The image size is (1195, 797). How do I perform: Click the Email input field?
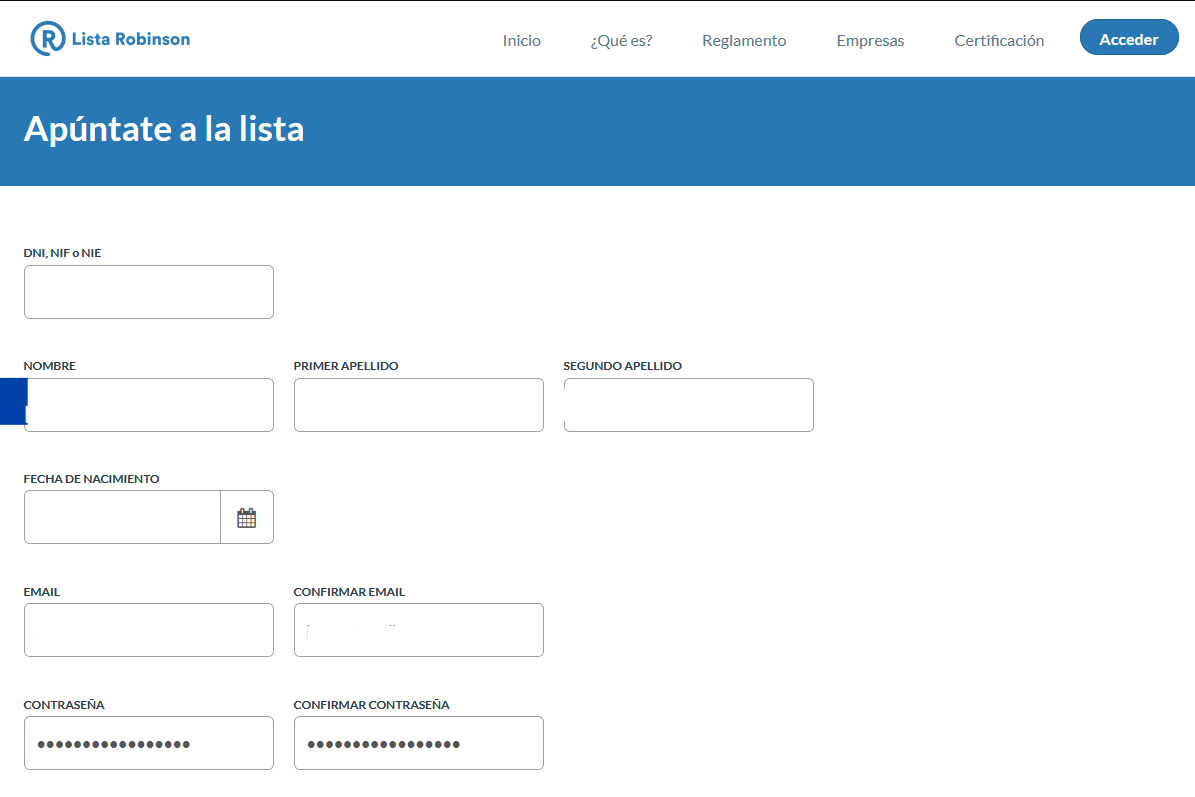point(149,631)
